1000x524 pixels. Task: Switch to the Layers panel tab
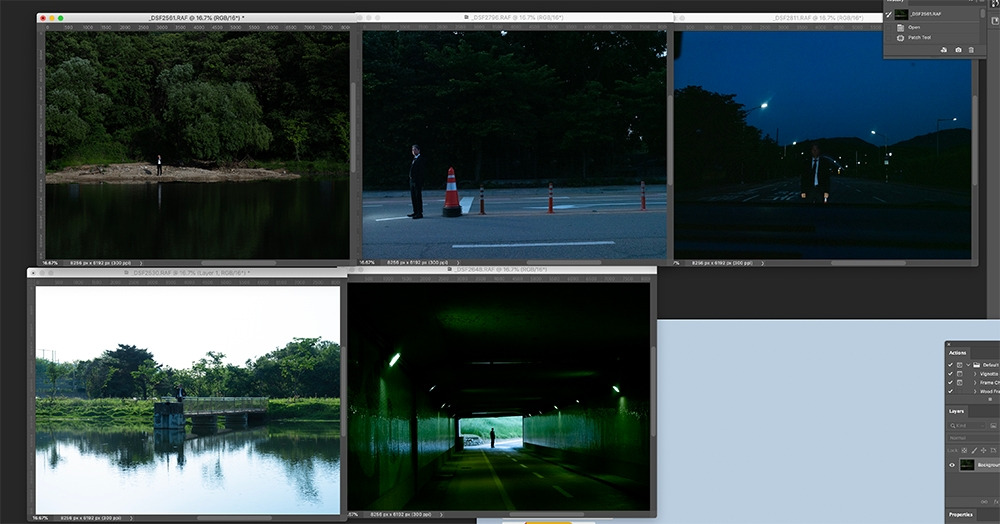point(957,411)
